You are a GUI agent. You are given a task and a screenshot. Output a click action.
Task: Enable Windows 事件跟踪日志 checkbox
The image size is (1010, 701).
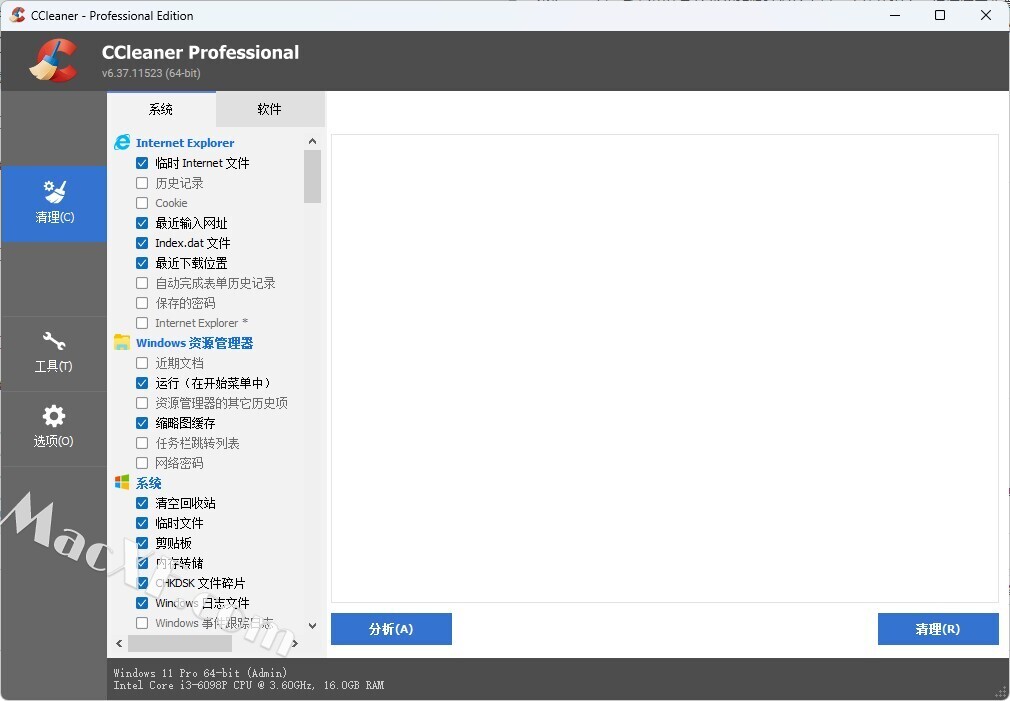[142, 622]
